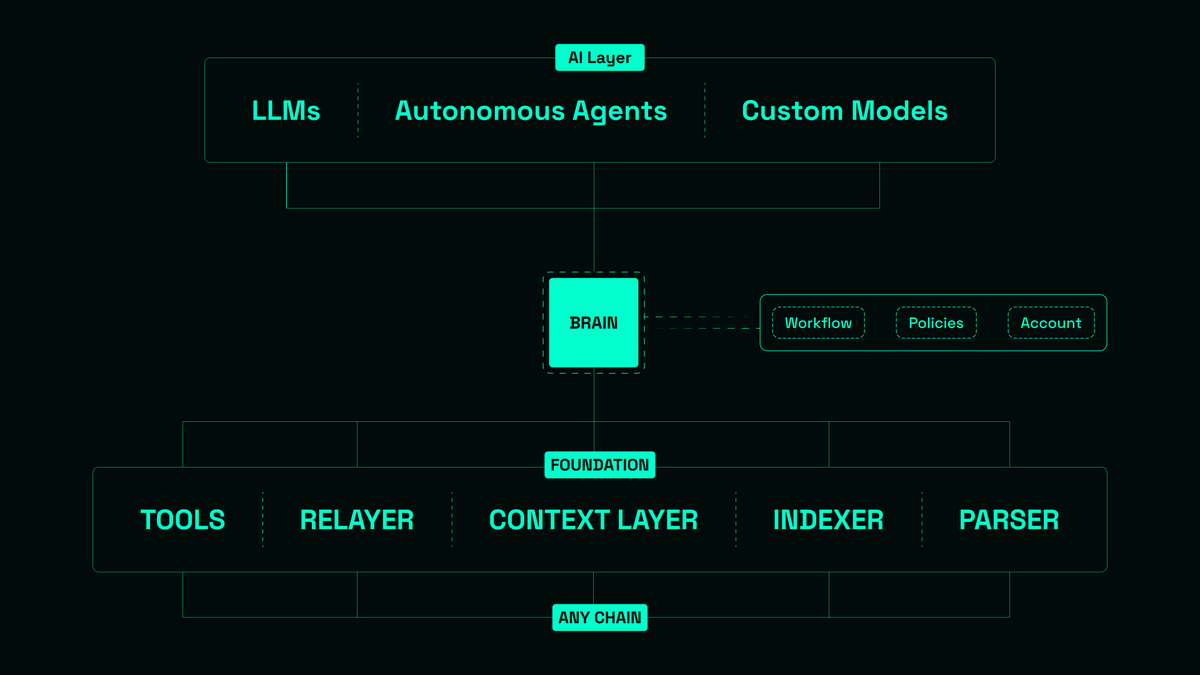Screen dimensions: 1200x675
Task: Select the AI Layer label tag
Action: pyautogui.click(x=600, y=58)
